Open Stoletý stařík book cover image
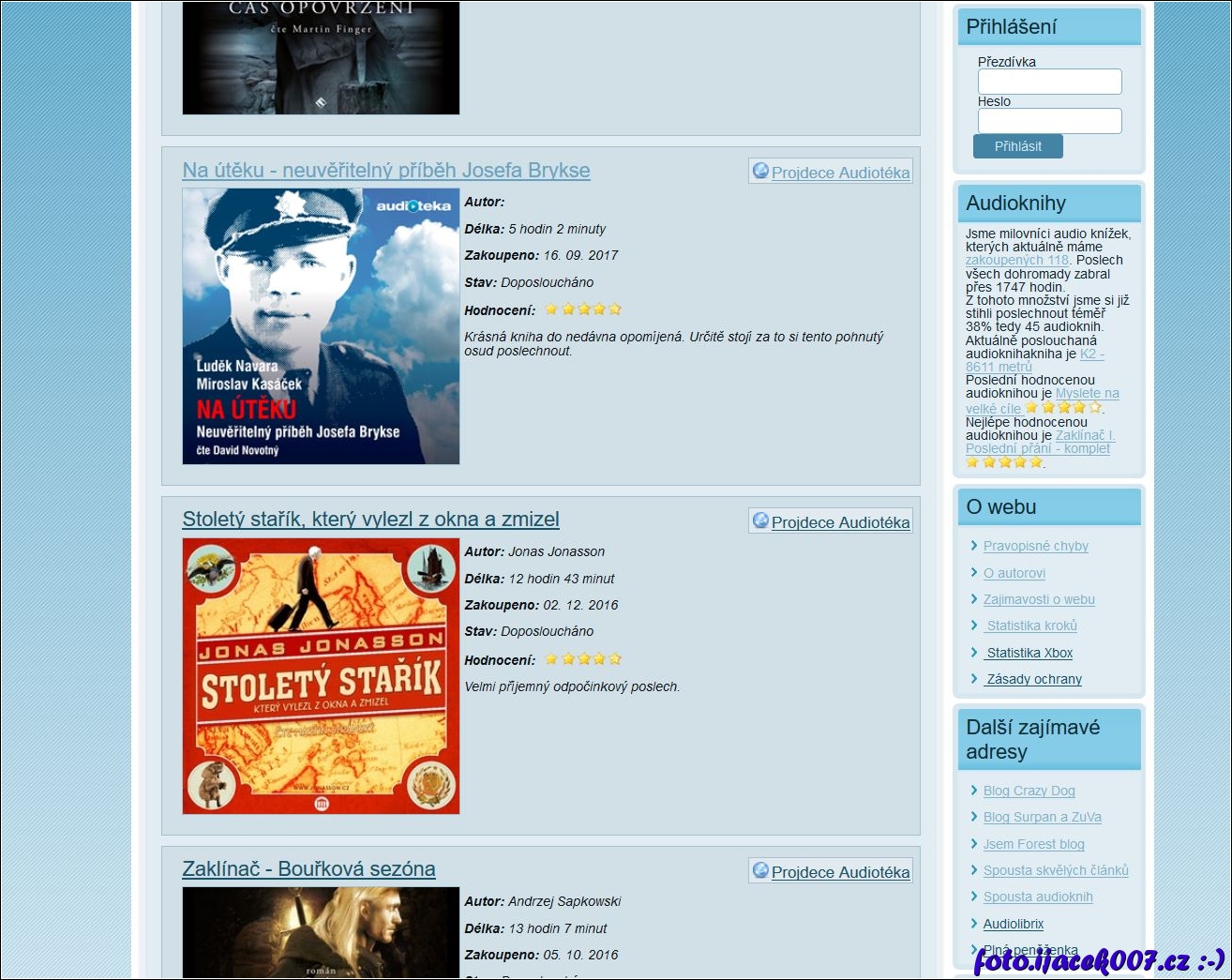The image size is (1232, 980). click(321, 676)
